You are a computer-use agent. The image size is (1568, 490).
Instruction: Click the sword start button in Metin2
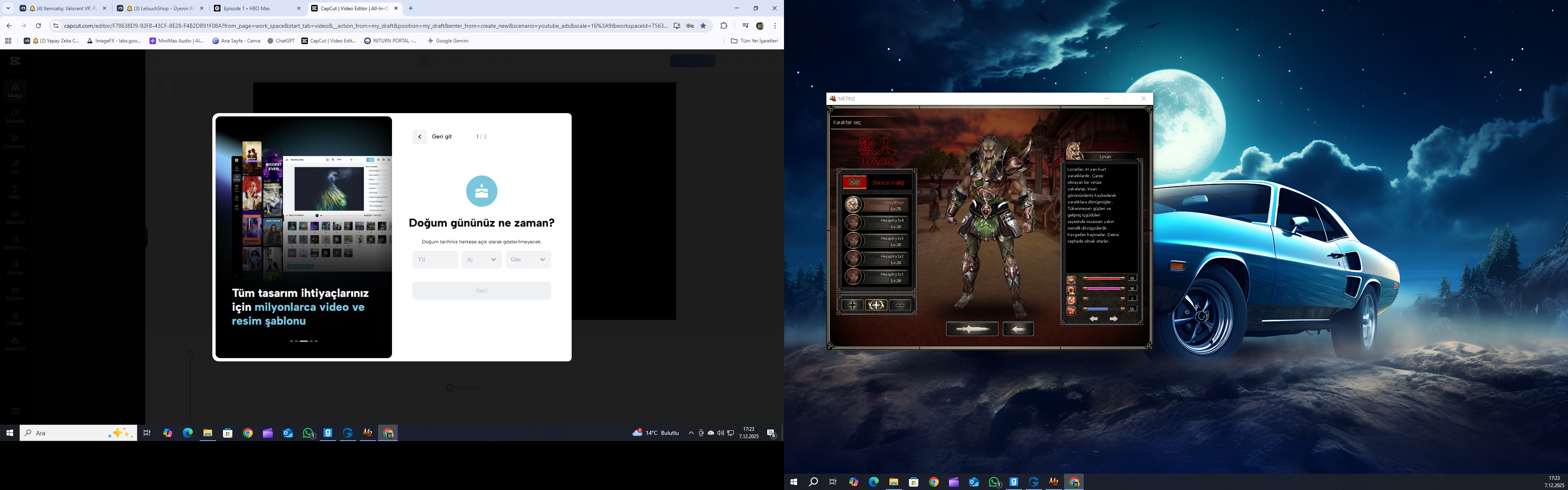click(x=972, y=329)
